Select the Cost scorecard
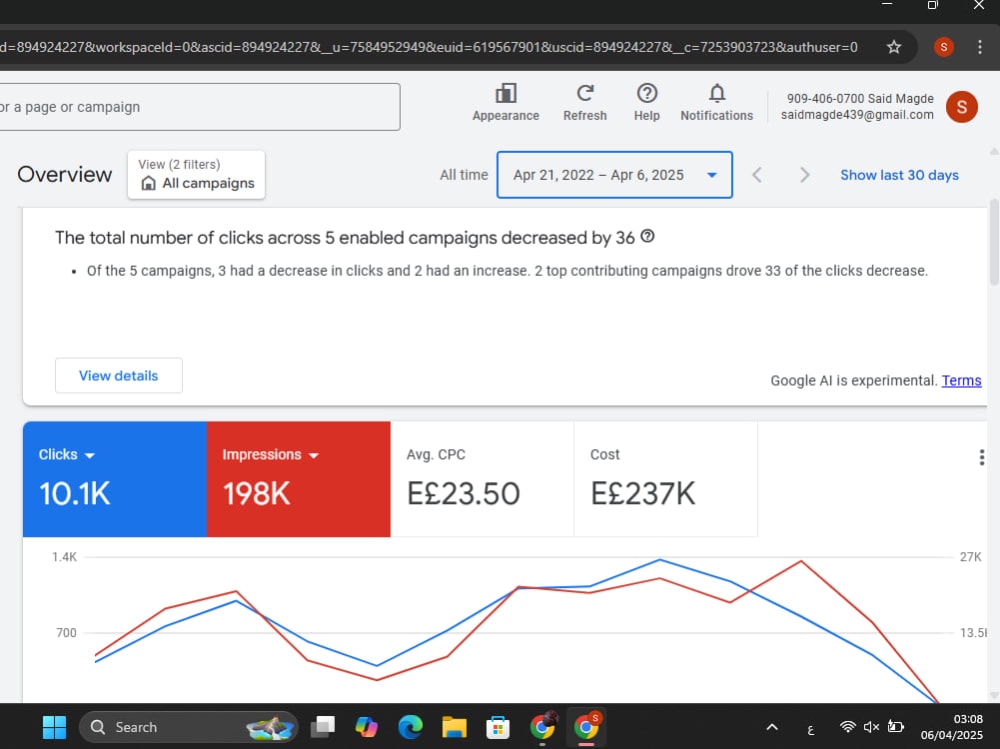The image size is (1000, 749). [x=666, y=479]
